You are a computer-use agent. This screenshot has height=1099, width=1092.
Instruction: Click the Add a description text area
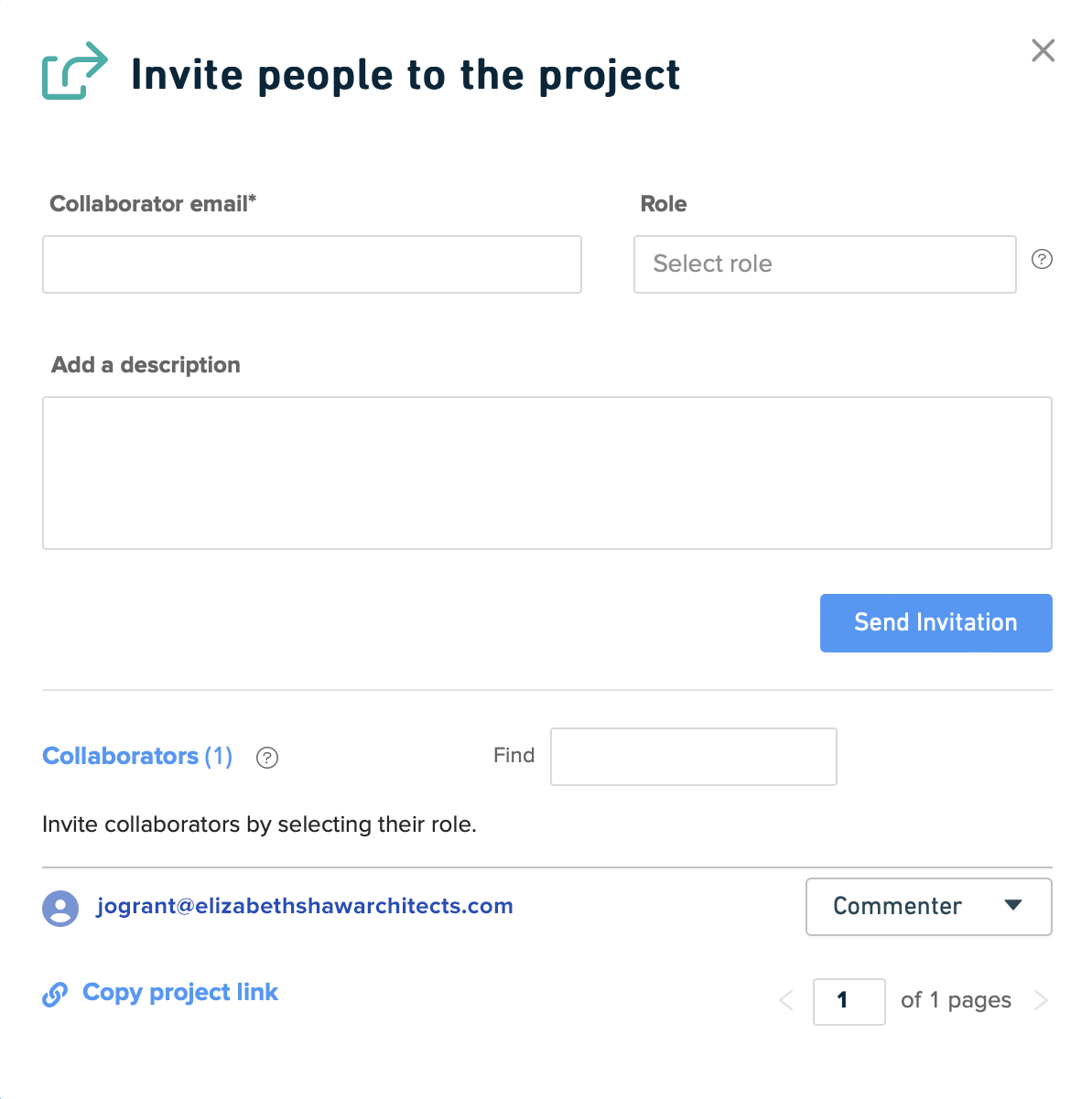547,473
